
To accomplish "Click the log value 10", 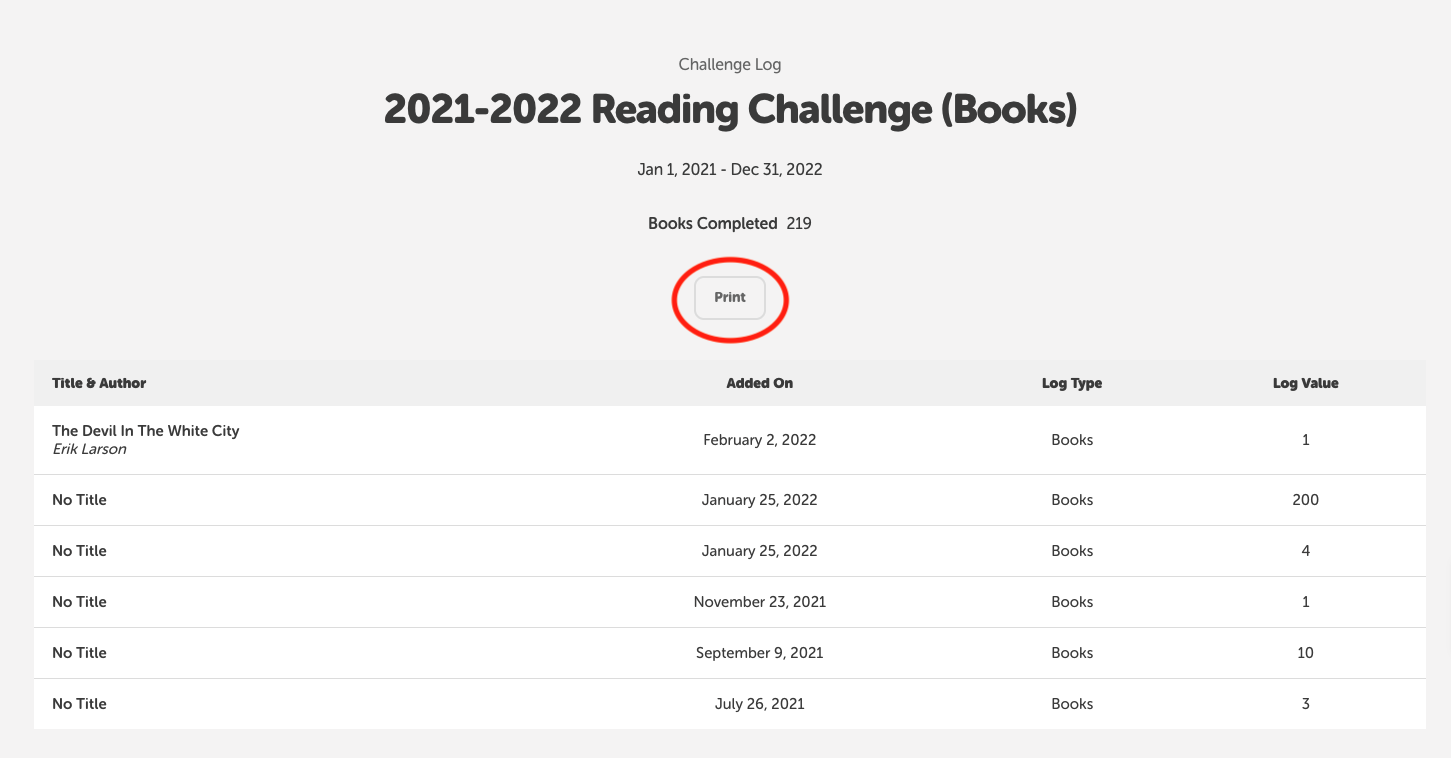I will coord(1305,652).
